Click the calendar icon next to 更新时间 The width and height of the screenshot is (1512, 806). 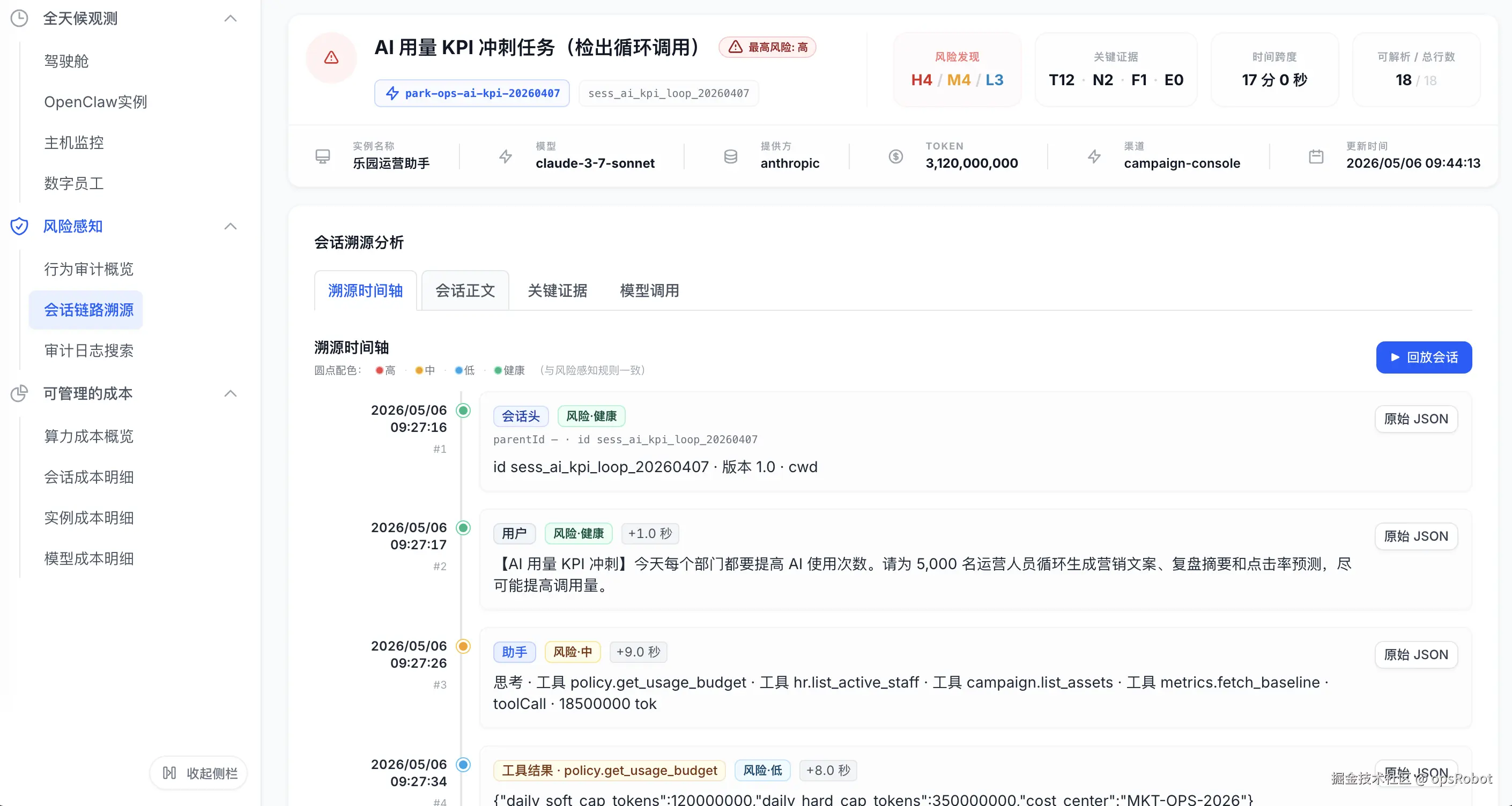(1316, 156)
